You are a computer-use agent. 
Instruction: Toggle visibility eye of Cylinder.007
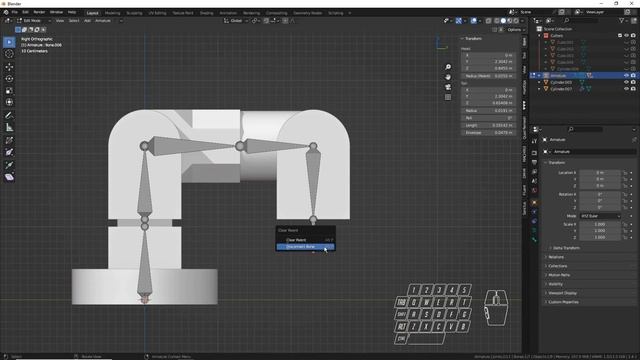point(627,89)
